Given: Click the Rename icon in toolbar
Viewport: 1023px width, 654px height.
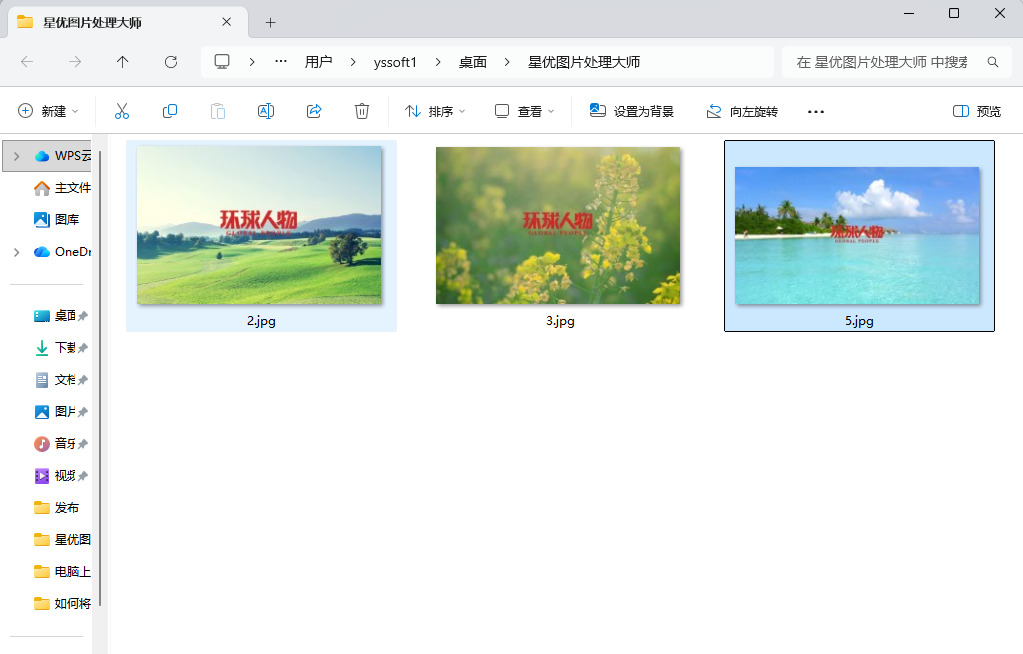Looking at the screenshot, I should (266, 111).
